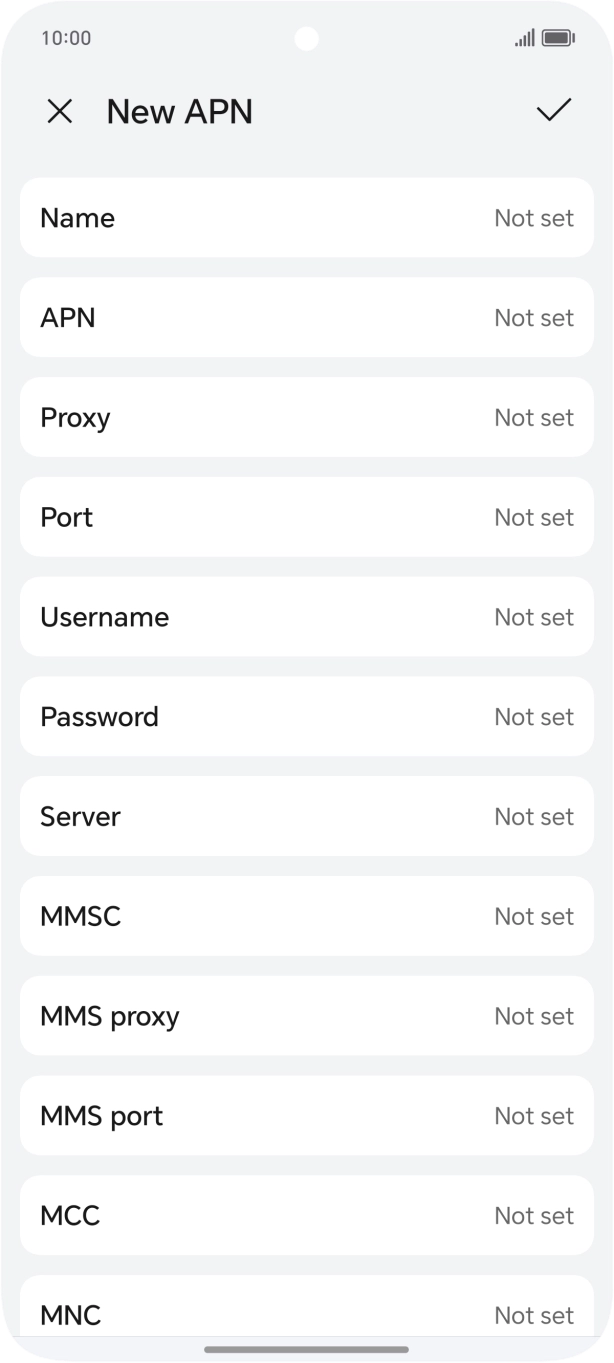614x1363 pixels.
Task: Save APN with the checkmark icon
Action: [553, 111]
